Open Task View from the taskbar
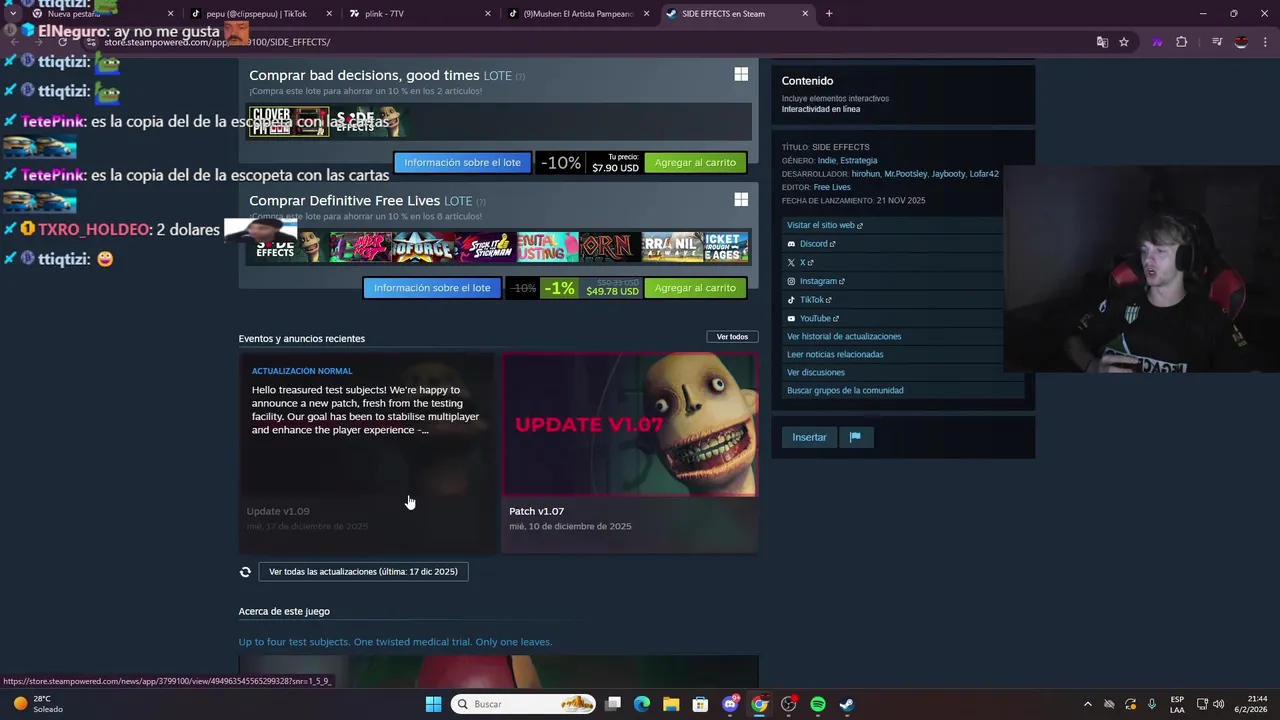This screenshot has height=720, width=1280. point(613,704)
